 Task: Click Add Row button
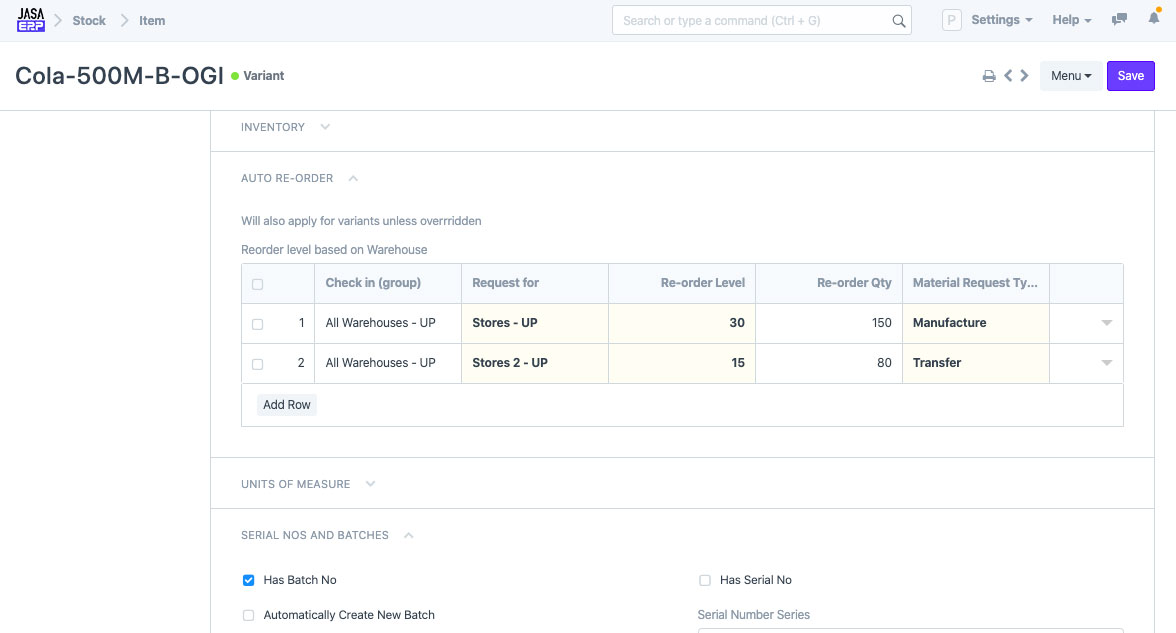click(x=287, y=405)
